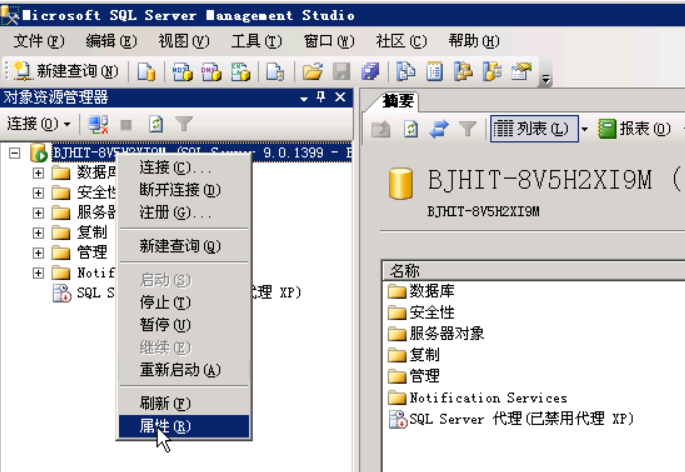Click the 报表(O) report button

pyautogui.click(x=634, y=129)
